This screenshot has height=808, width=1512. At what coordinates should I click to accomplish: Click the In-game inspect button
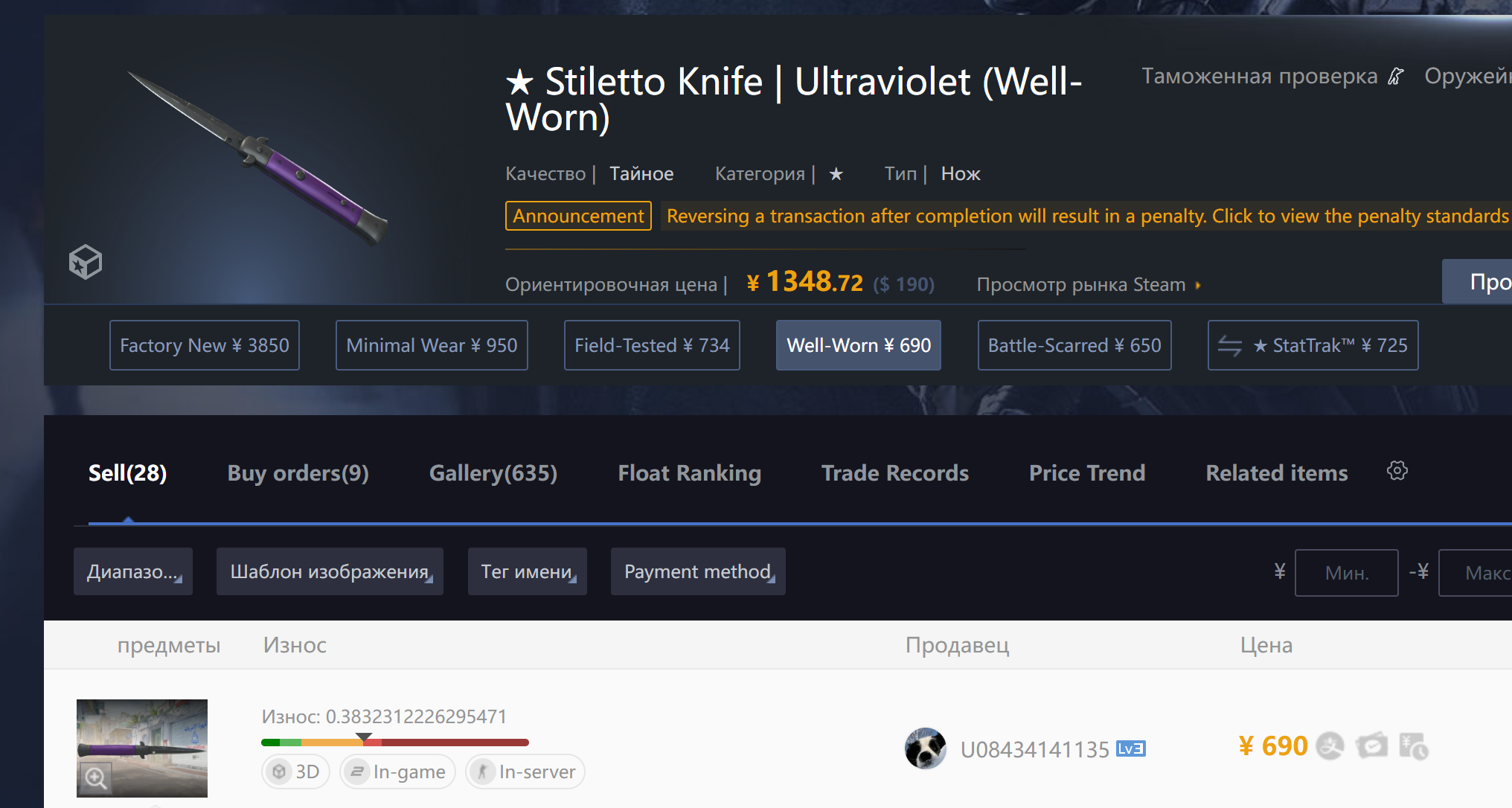coord(398,772)
